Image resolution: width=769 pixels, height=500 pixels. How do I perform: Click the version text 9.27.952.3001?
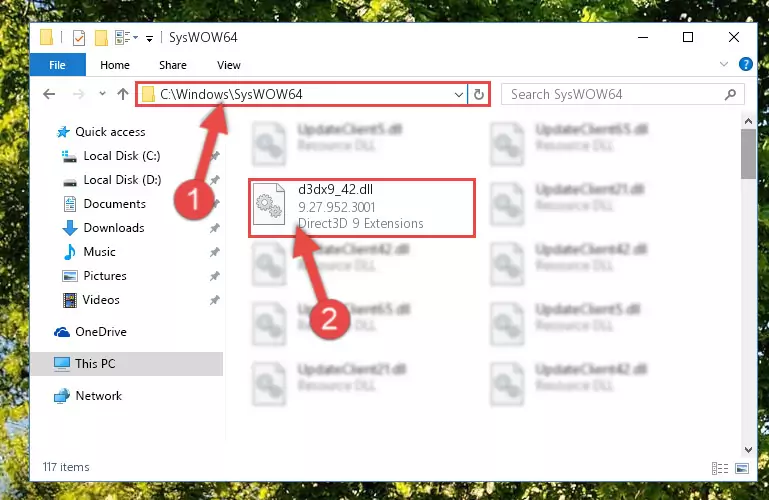coord(336,207)
